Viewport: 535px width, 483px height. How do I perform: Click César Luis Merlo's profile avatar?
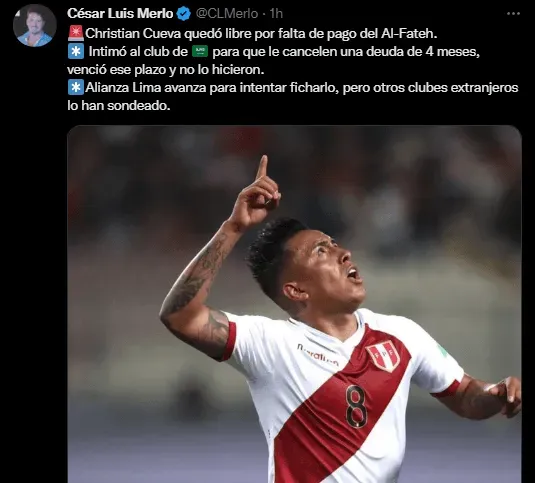coord(34,26)
